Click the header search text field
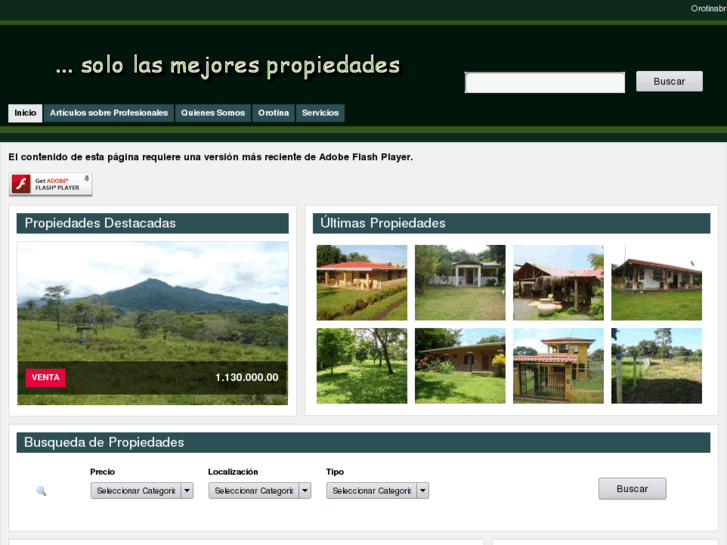This screenshot has width=727, height=545. click(545, 83)
